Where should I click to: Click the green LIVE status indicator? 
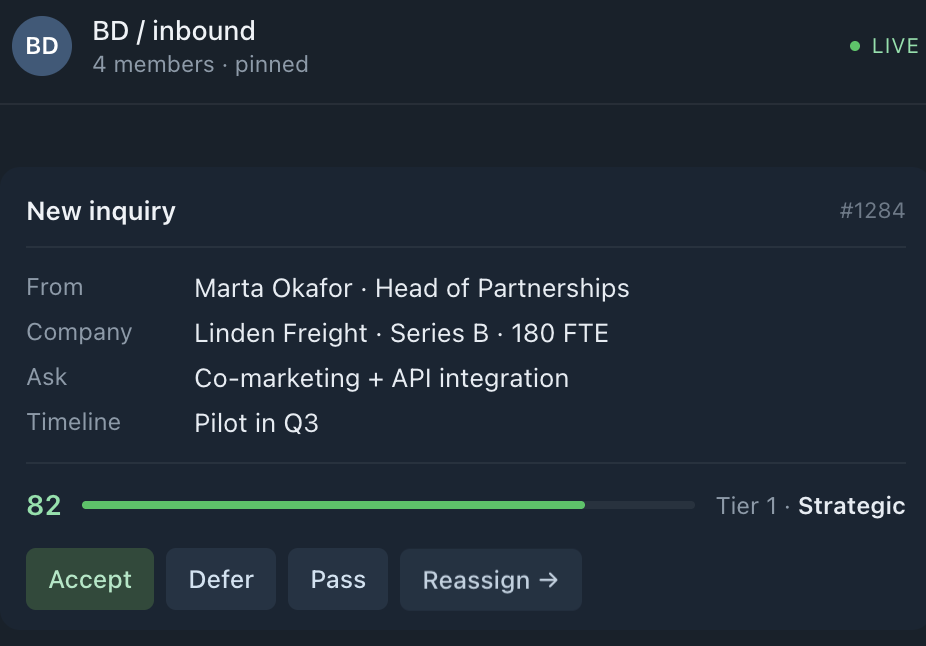884,46
